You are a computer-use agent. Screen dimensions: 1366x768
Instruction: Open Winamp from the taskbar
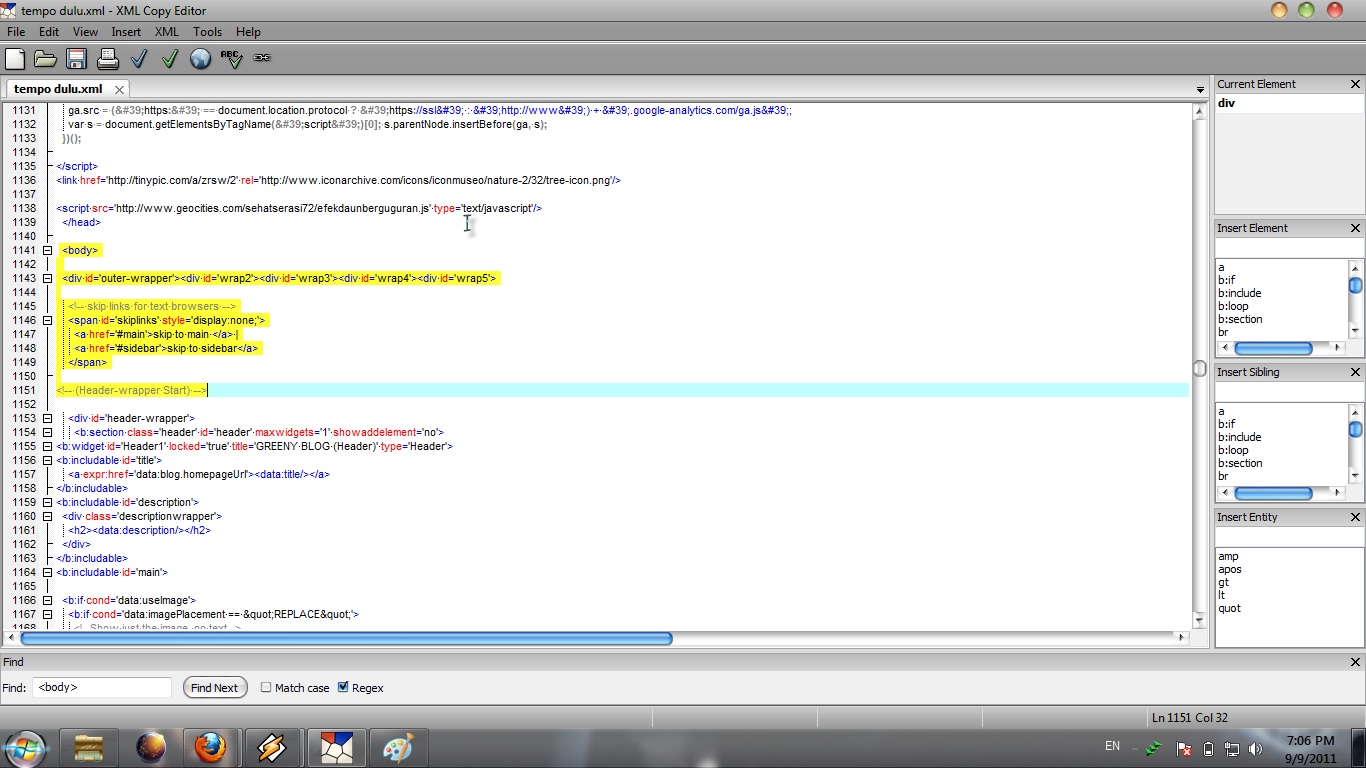point(272,748)
